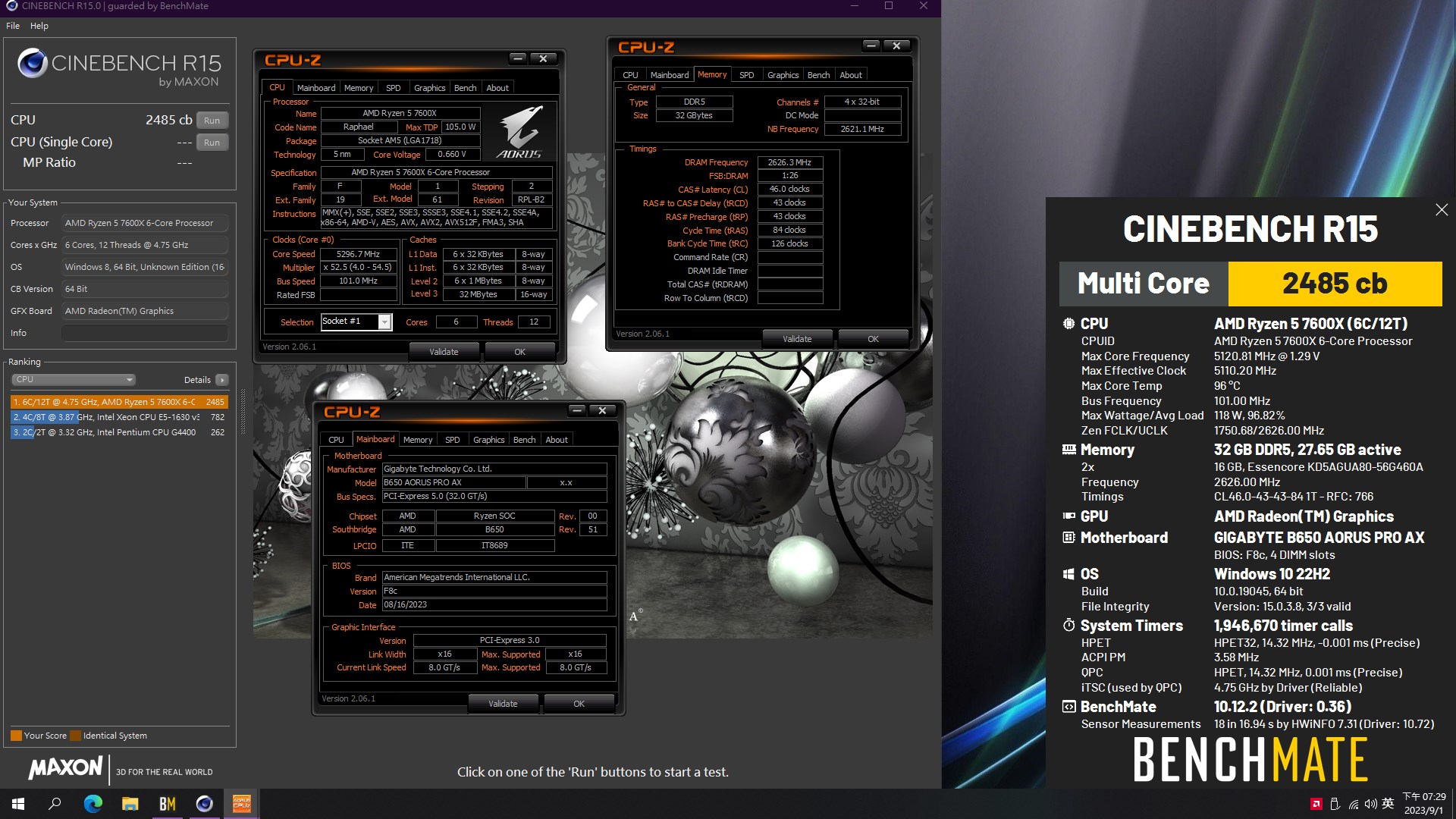Click the taskbar clock
The width and height of the screenshot is (1456, 819).
click(x=1424, y=804)
